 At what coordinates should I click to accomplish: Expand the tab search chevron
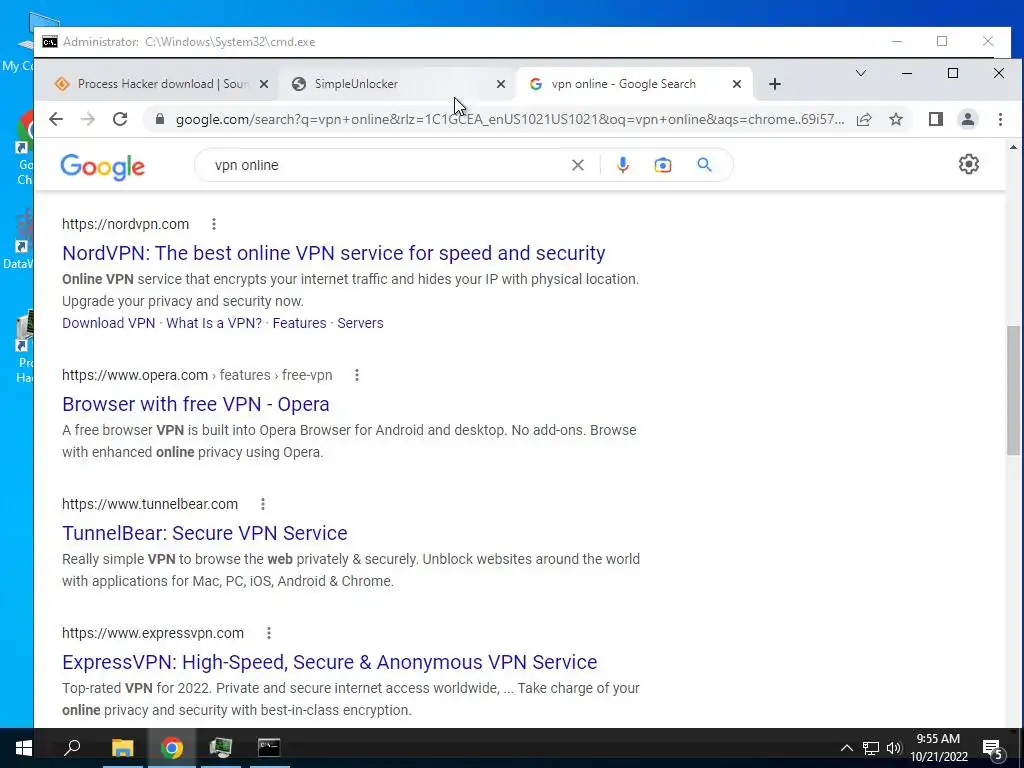861,73
